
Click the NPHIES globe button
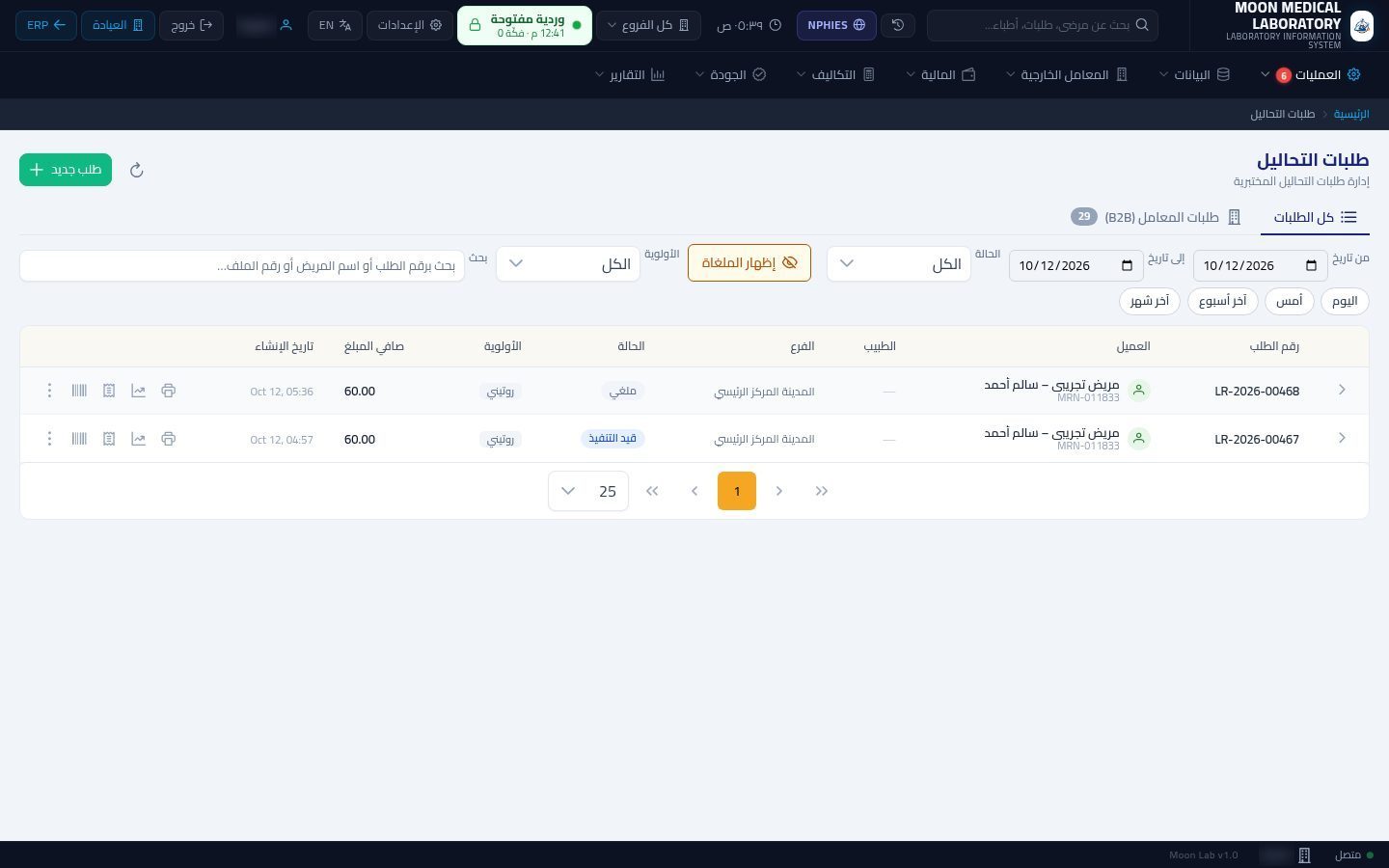[x=836, y=25]
